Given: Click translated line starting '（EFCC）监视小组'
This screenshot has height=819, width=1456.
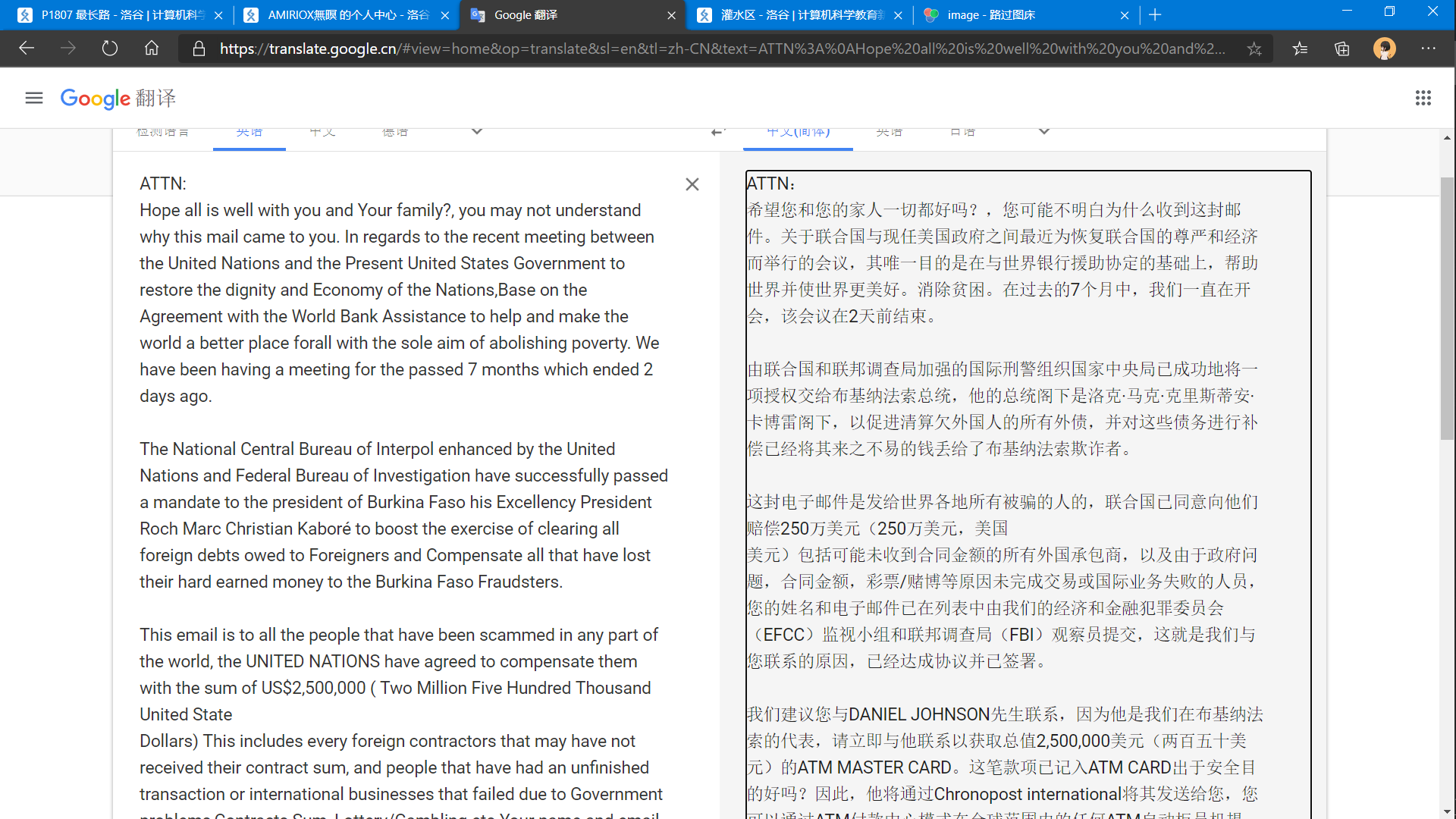Looking at the screenshot, I should (1001, 635).
